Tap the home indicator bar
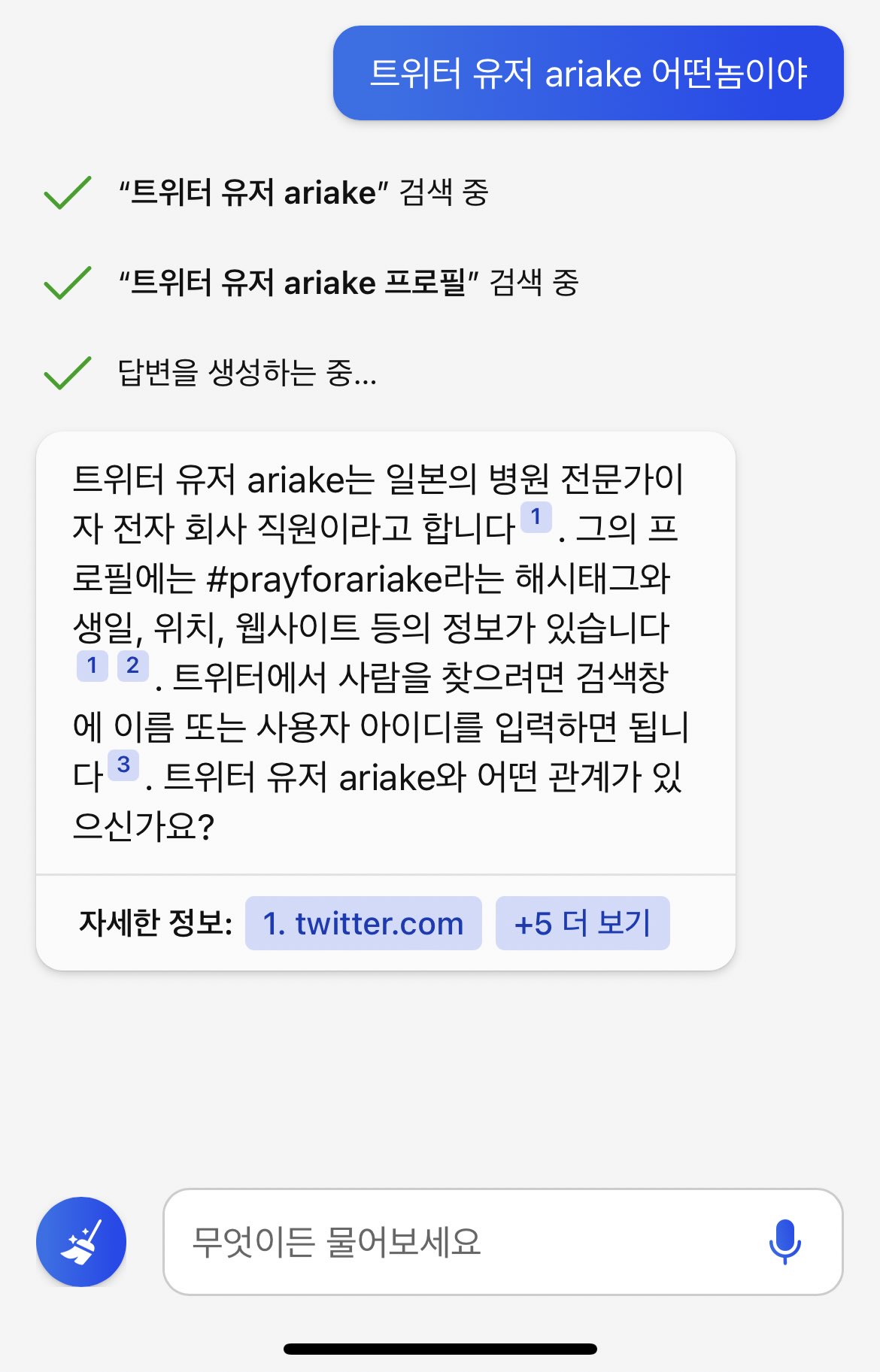The image size is (880, 1372). [440, 1349]
